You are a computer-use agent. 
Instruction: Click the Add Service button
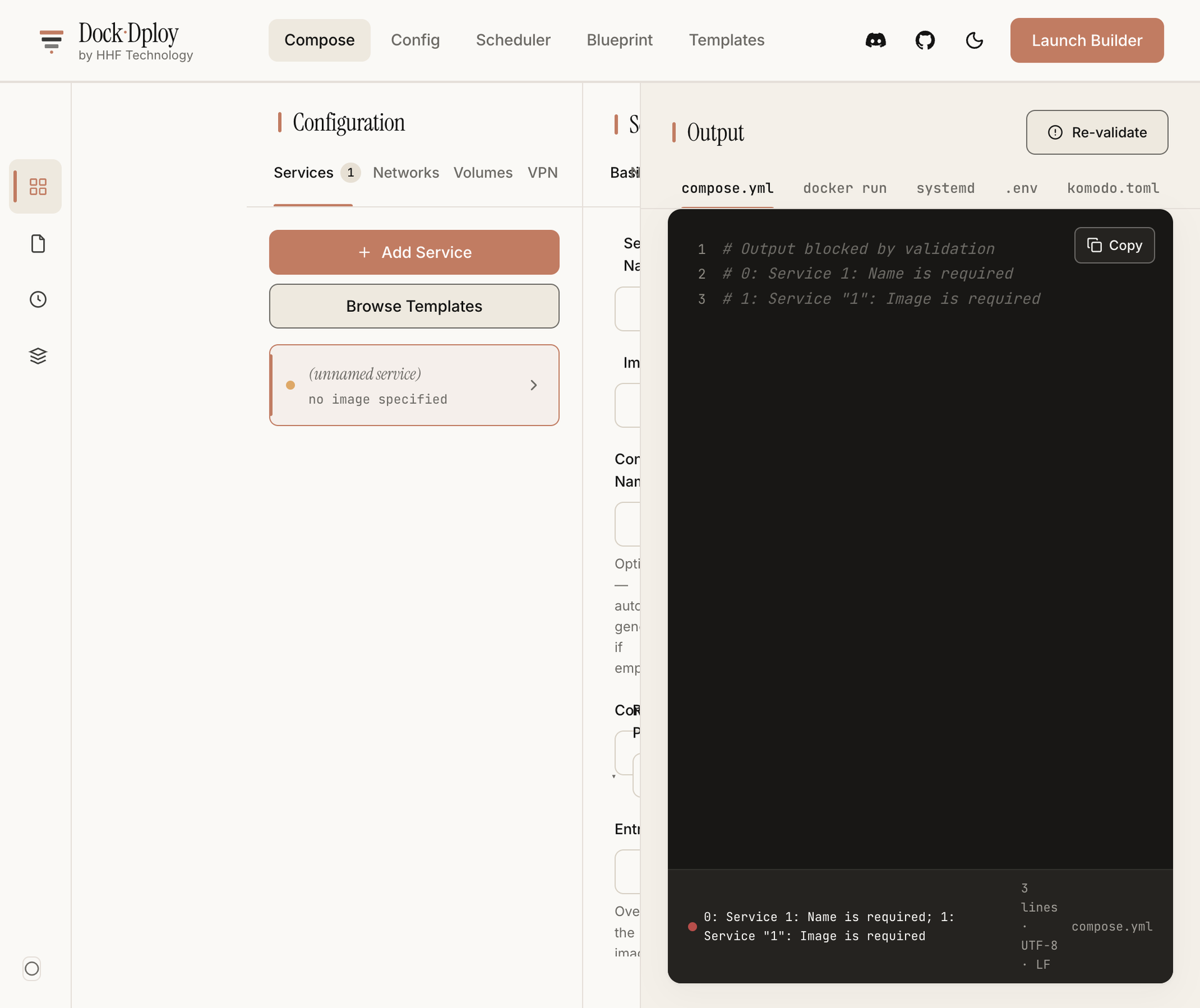[x=414, y=252]
